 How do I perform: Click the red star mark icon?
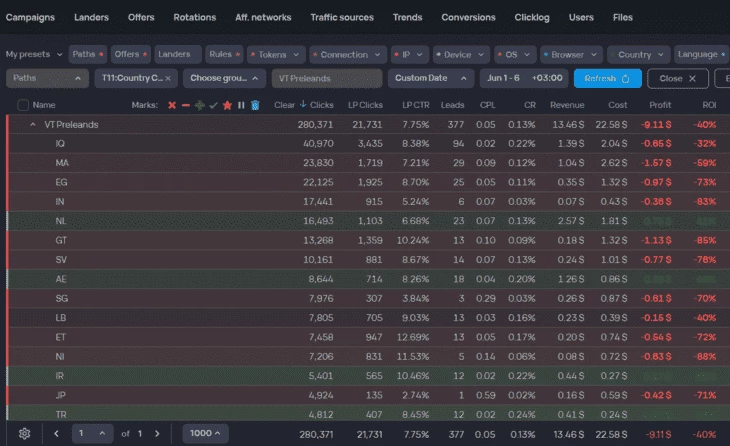point(227,105)
